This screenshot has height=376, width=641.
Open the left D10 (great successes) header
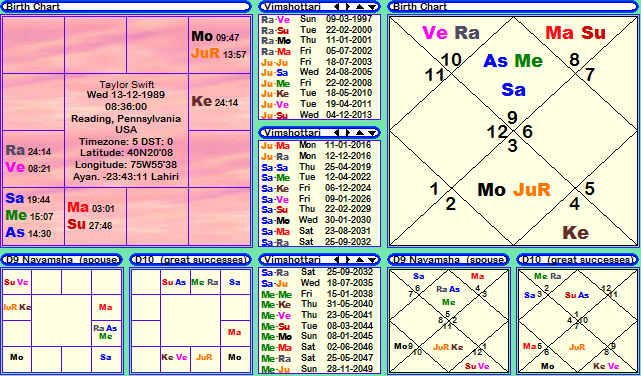(x=191, y=260)
